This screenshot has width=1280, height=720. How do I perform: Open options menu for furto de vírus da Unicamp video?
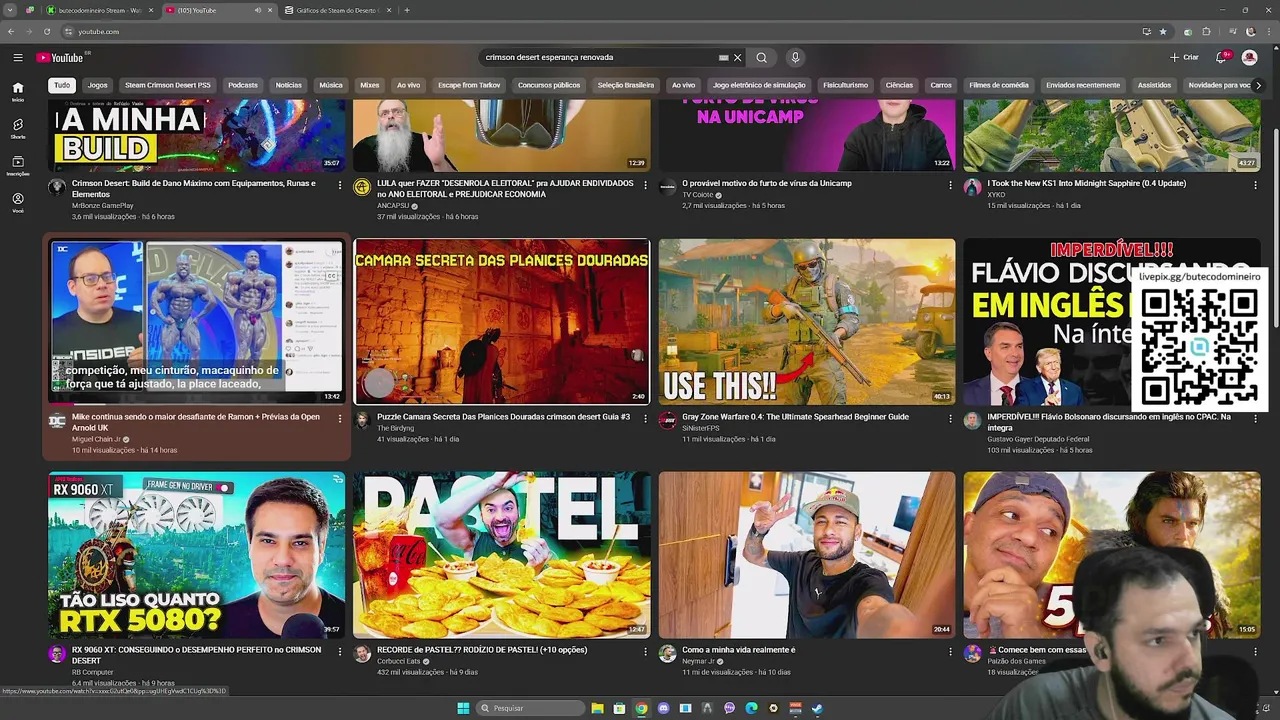pyautogui.click(x=950, y=185)
